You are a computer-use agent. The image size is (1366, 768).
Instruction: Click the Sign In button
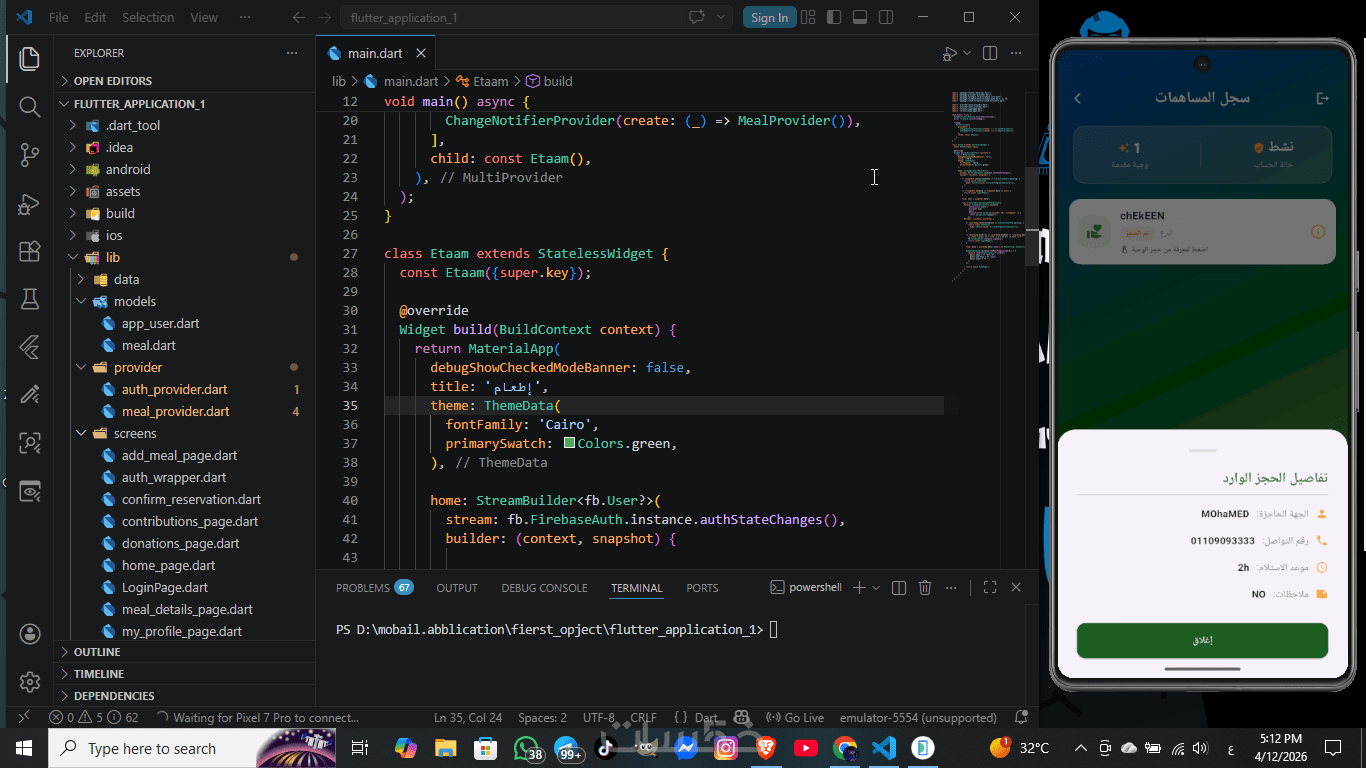pos(769,17)
